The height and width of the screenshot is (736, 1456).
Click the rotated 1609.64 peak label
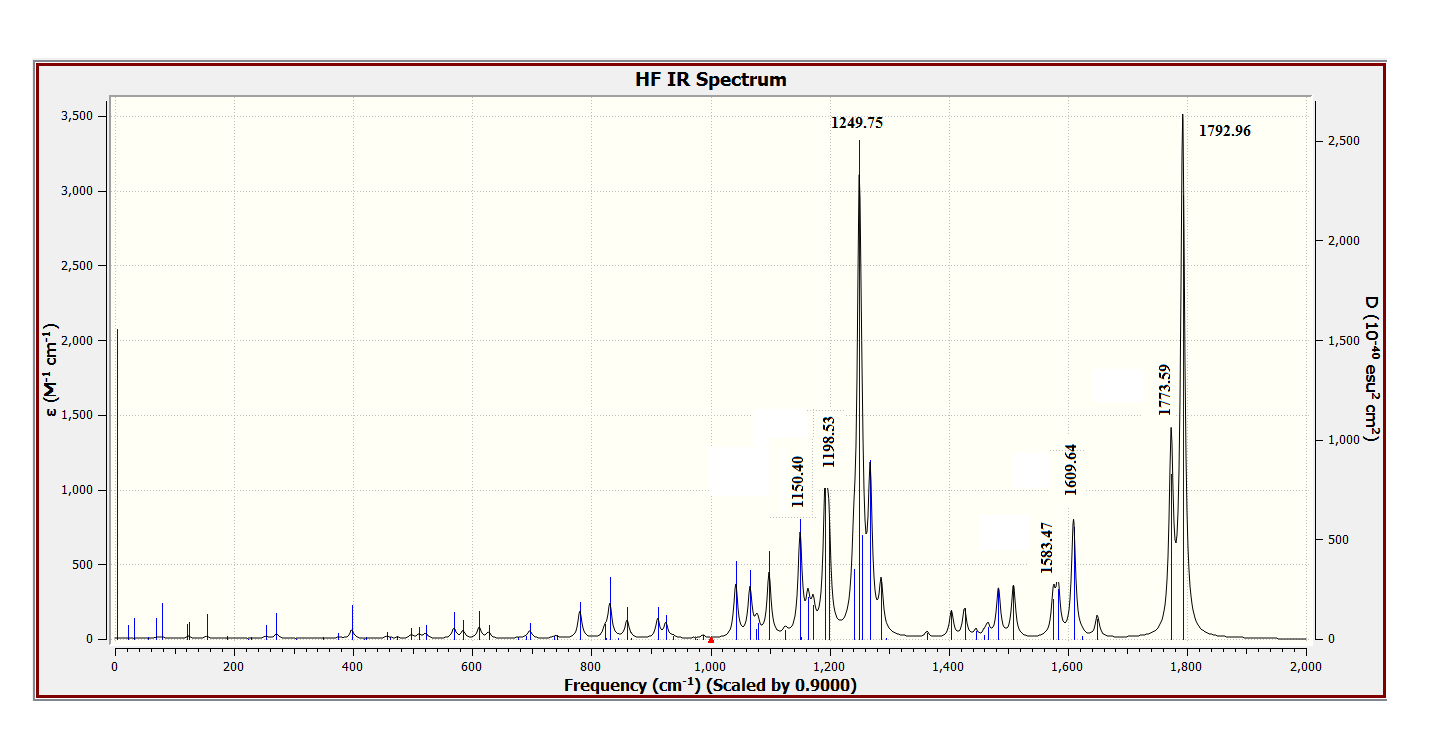click(1071, 469)
